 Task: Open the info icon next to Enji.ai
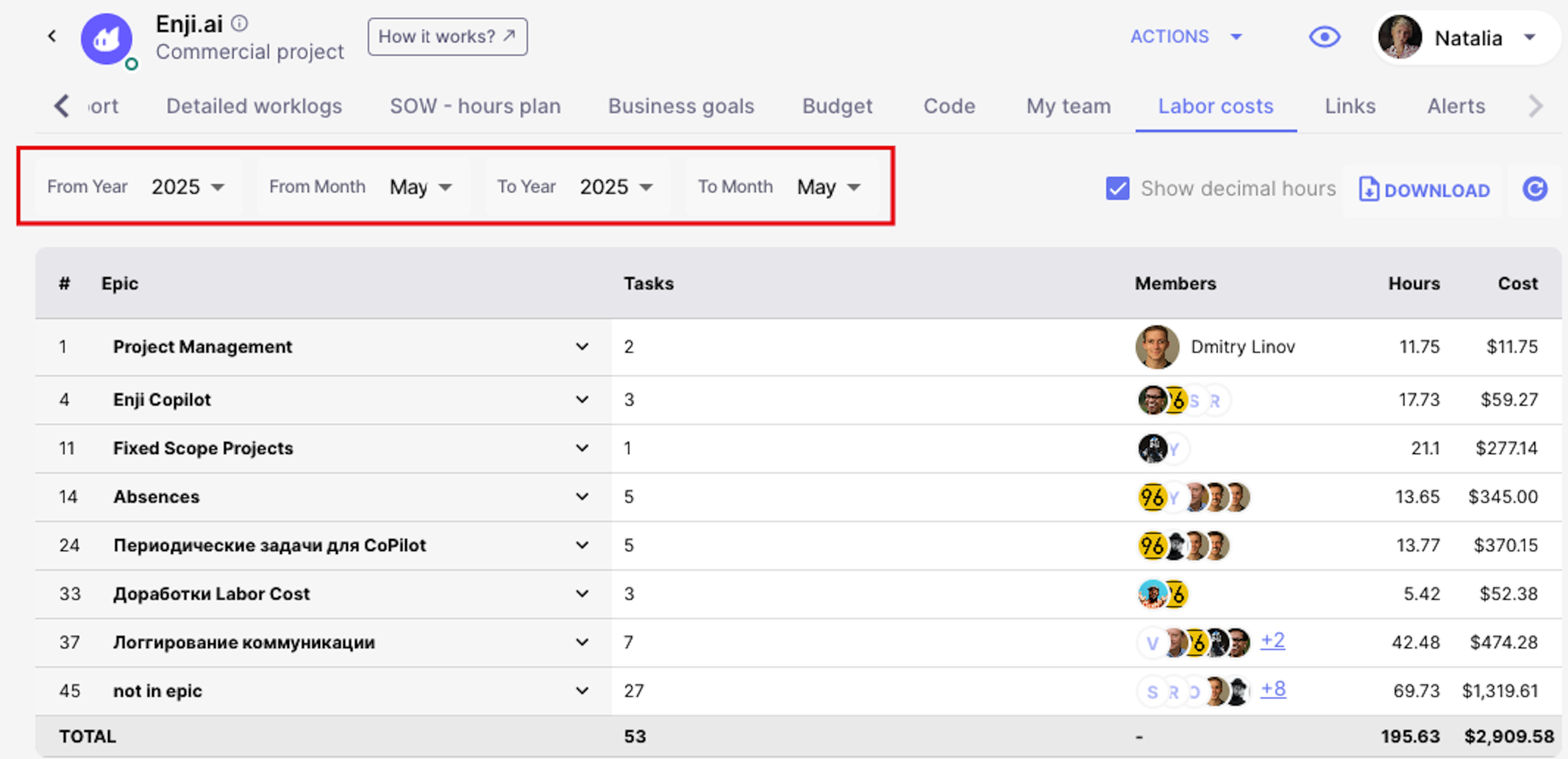(240, 24)
